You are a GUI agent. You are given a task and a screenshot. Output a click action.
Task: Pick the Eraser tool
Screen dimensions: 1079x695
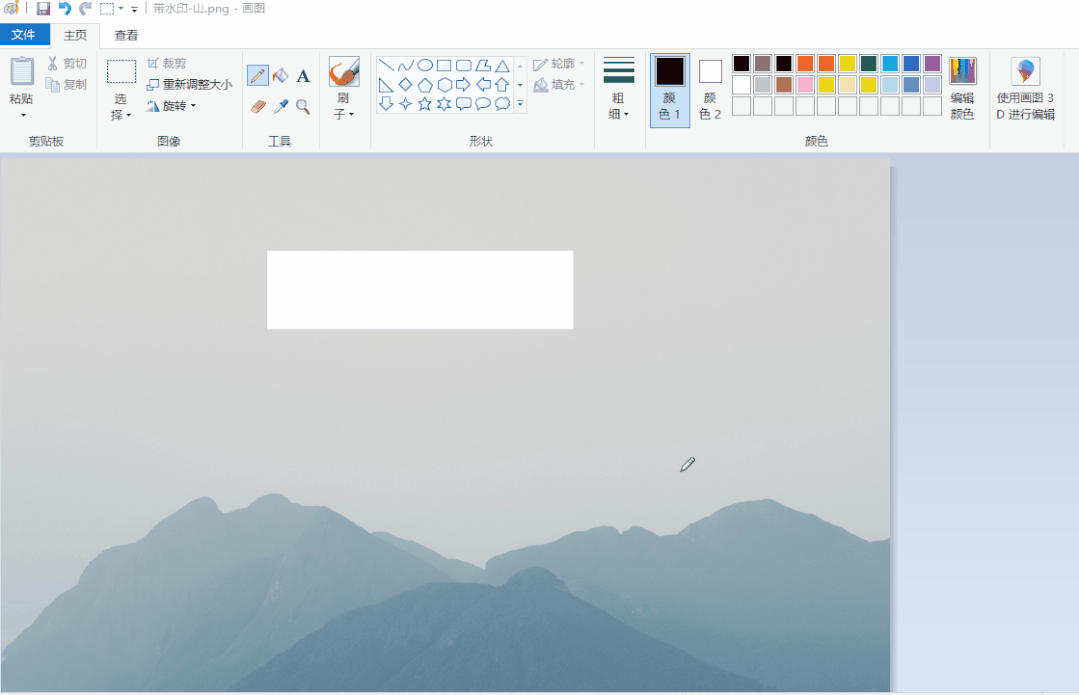coord(258,106)
